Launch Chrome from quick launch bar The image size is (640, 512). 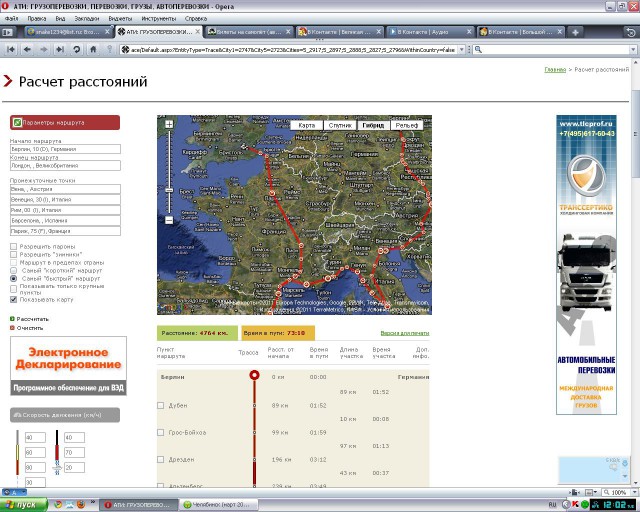click(58, 505)
